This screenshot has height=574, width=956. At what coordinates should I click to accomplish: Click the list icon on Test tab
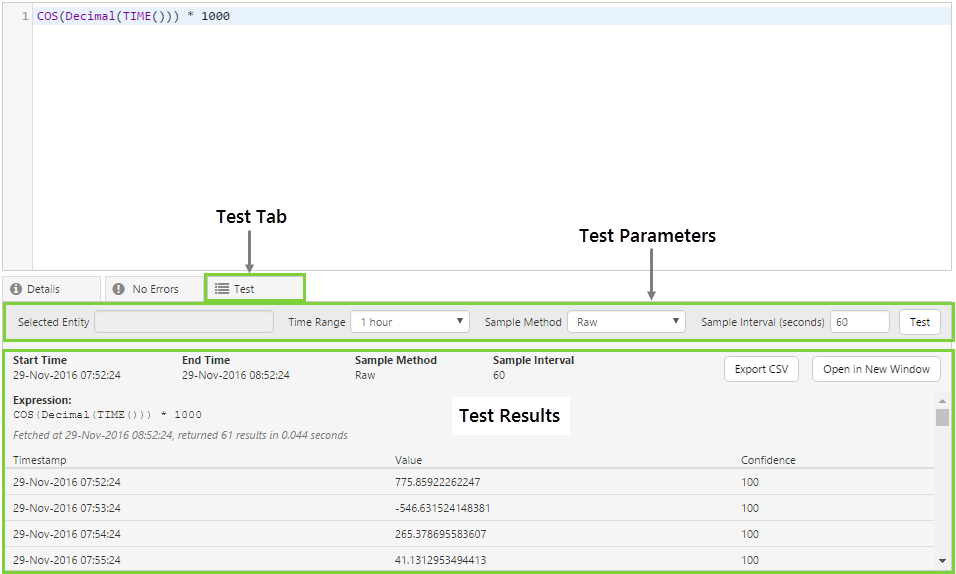[x=222, y=289]
